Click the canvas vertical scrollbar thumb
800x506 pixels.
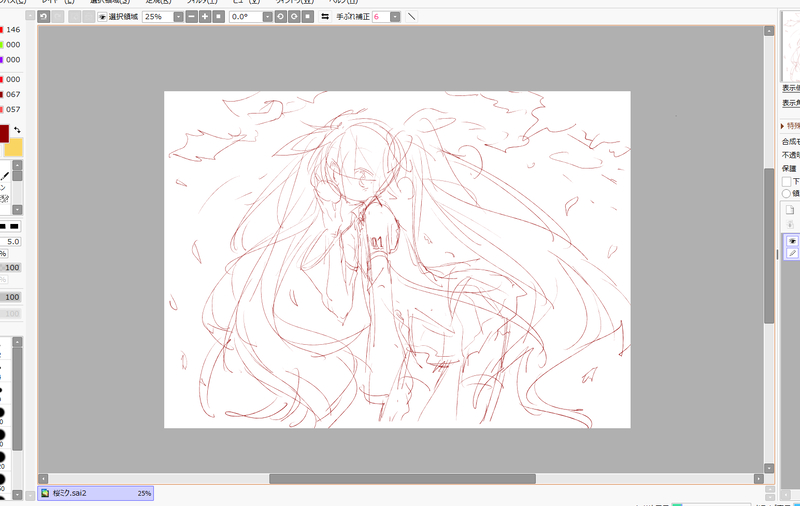point(769,246)
